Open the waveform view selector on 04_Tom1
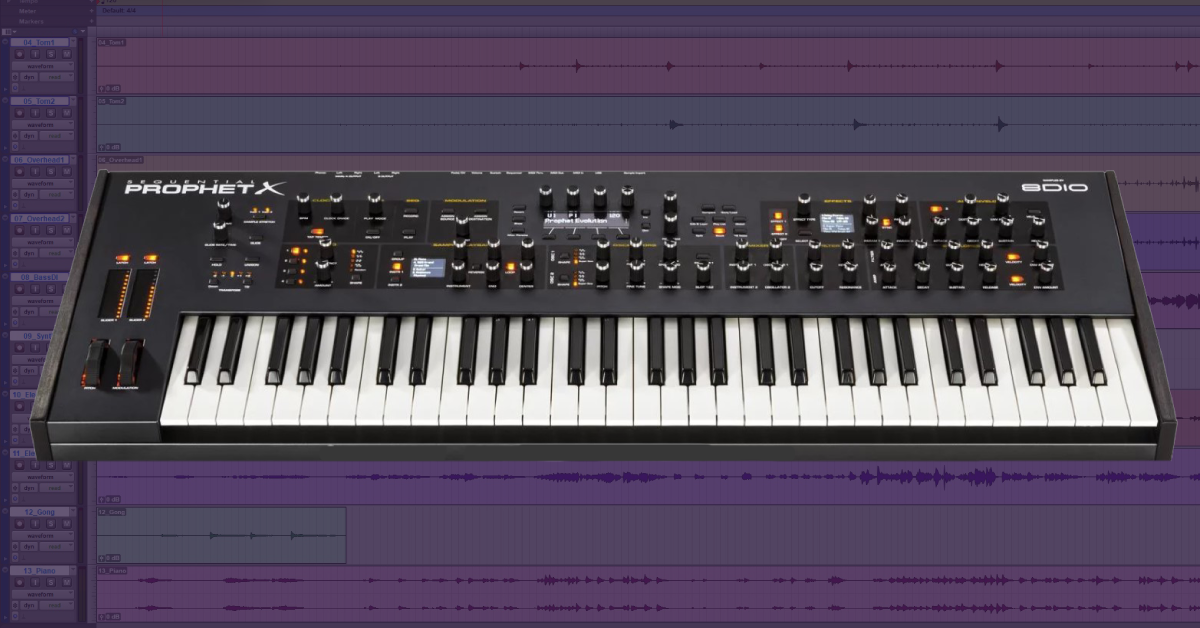Viewport: 1200px width, 628px height. coord(42,66)
